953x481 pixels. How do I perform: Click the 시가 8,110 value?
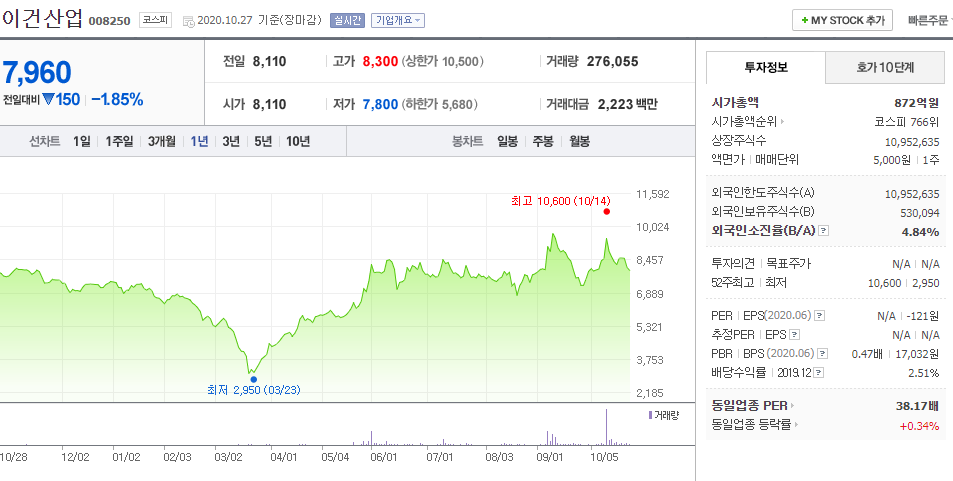tap(269, 104)
